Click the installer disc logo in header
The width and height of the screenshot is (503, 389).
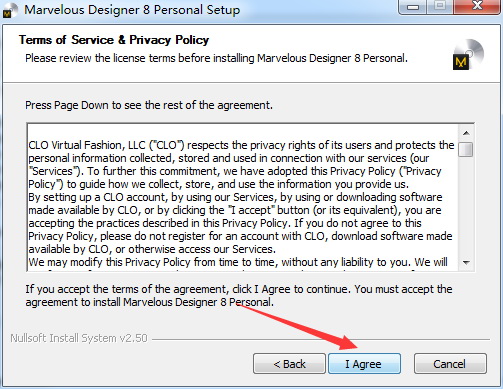(x=468, y=54)
